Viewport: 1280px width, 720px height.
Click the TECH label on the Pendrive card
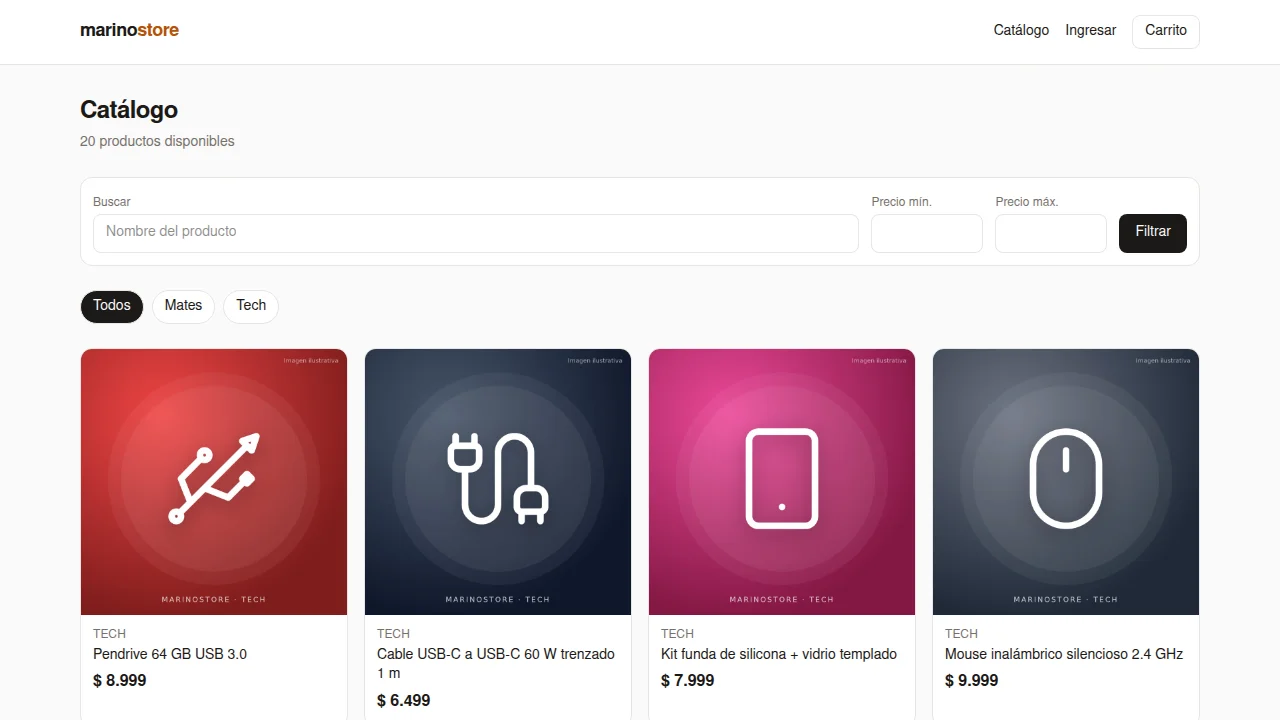click(110, 633)
